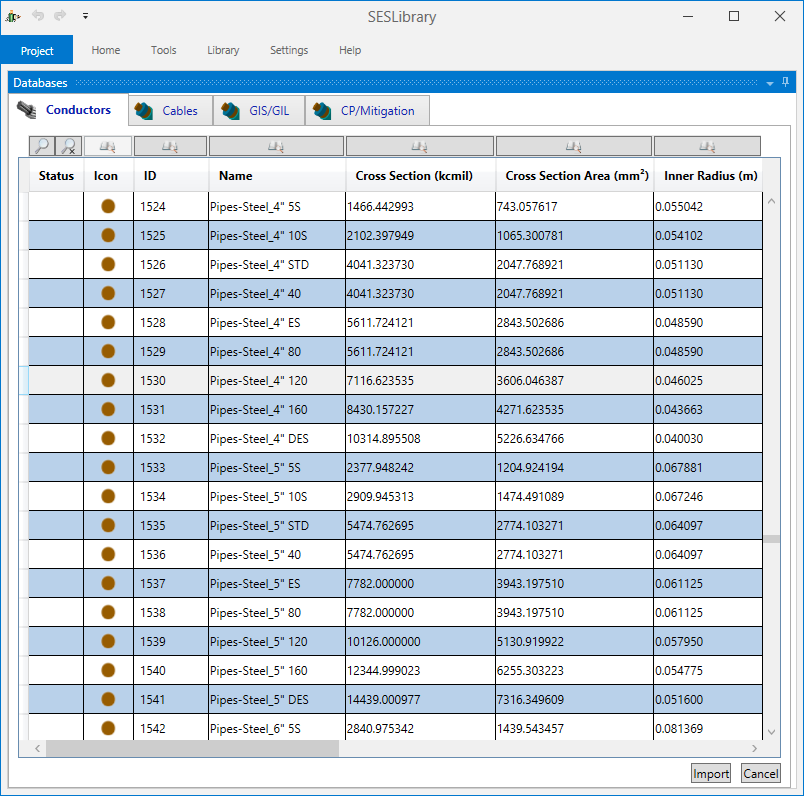Click inner radius value 0.081369
The width and height of the screenshot is (804, 796).
(x=708, y=728)
